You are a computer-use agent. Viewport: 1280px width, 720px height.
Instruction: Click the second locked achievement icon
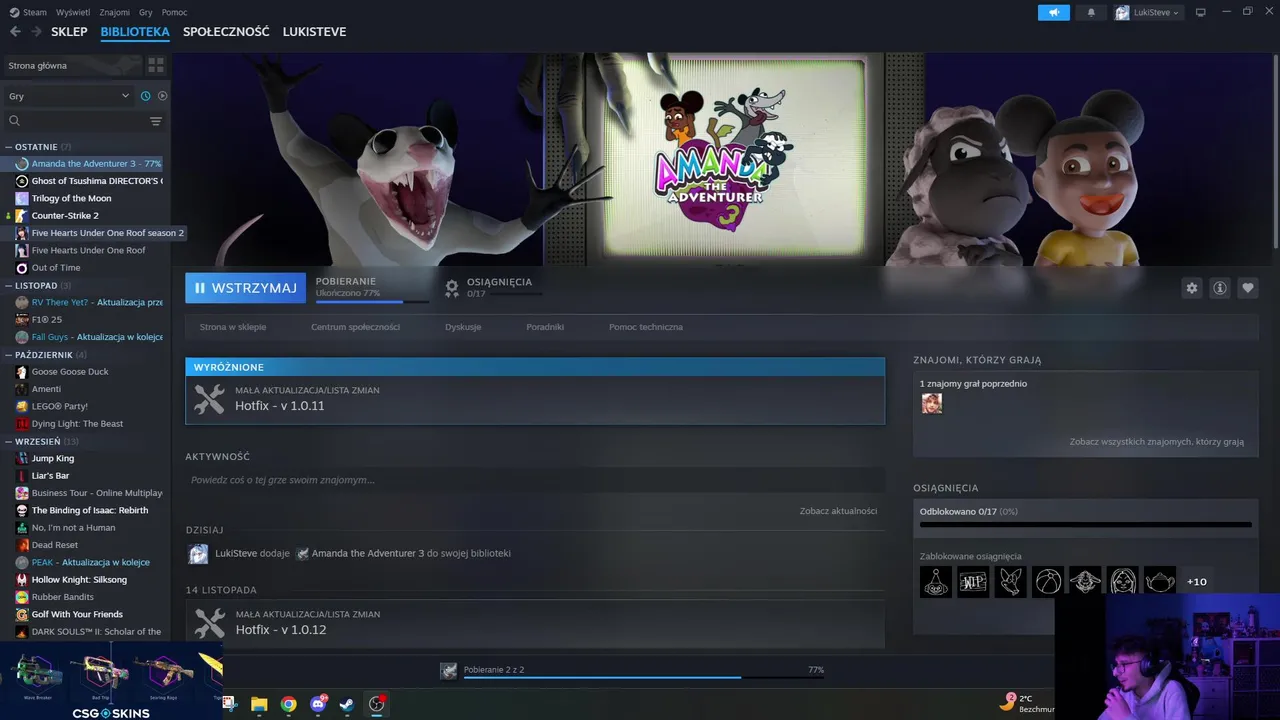(973, 581)
